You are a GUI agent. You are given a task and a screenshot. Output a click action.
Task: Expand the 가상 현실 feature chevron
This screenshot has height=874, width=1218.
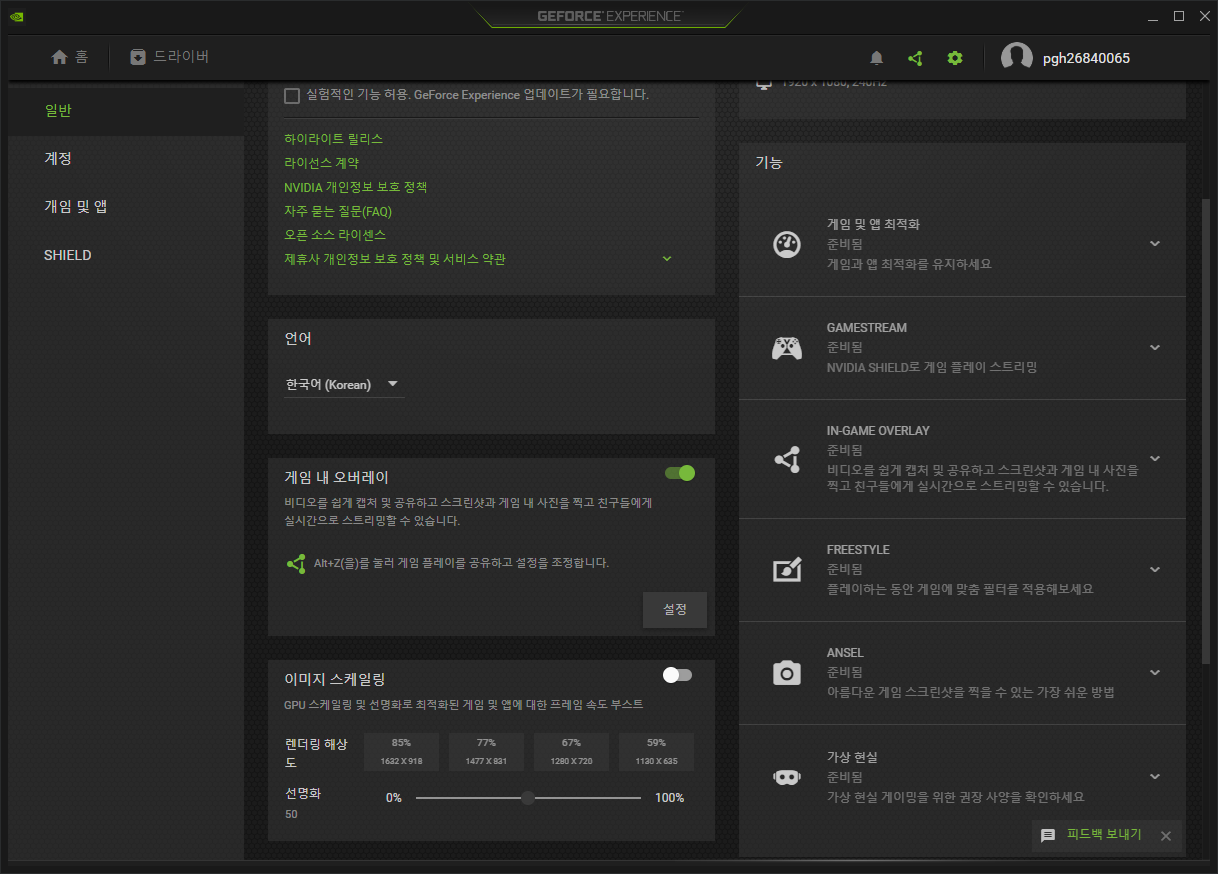click(x=1155, y=777)
